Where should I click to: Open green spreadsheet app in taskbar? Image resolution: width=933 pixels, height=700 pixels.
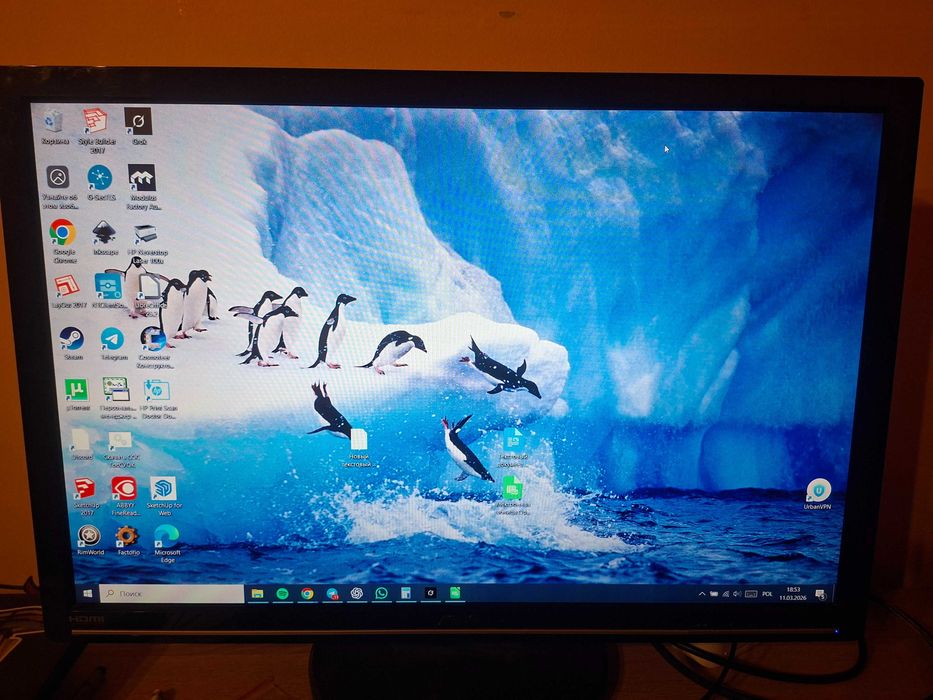point(455,593)
